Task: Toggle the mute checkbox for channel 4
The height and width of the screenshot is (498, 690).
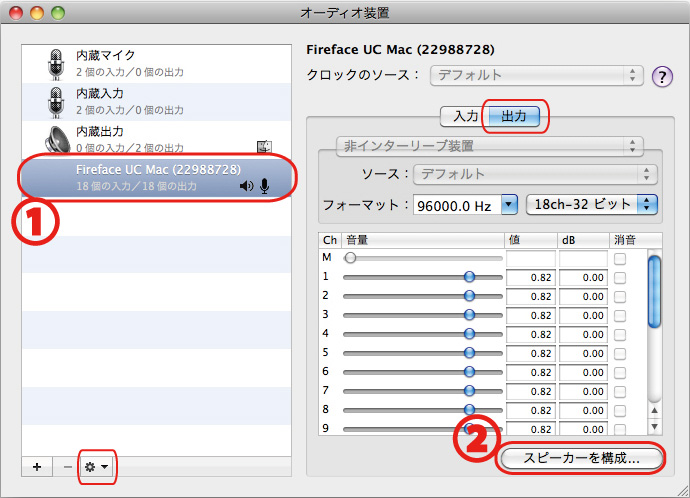Action: tap(620, 334)
